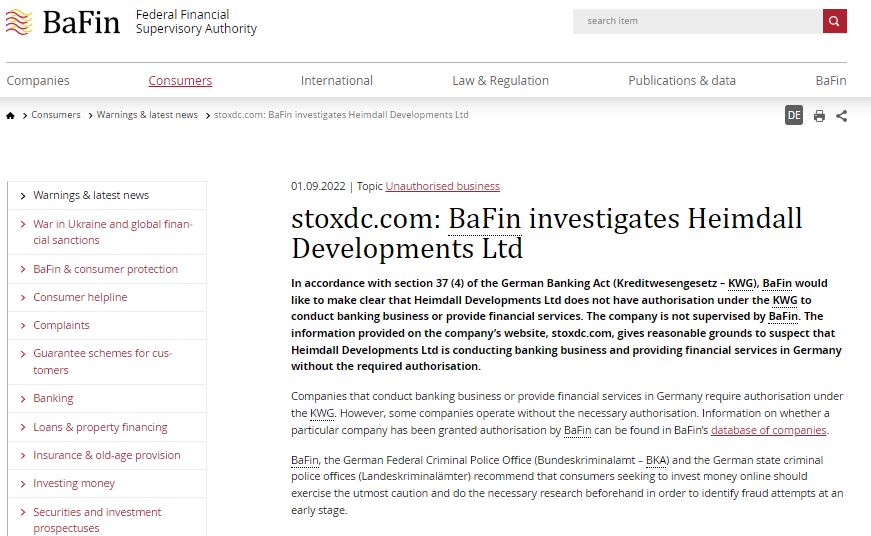This screenshot has width=871, height=536.
Task: Open the Consumers main menu
Action: pyautogui.click(x=180, y=81)
